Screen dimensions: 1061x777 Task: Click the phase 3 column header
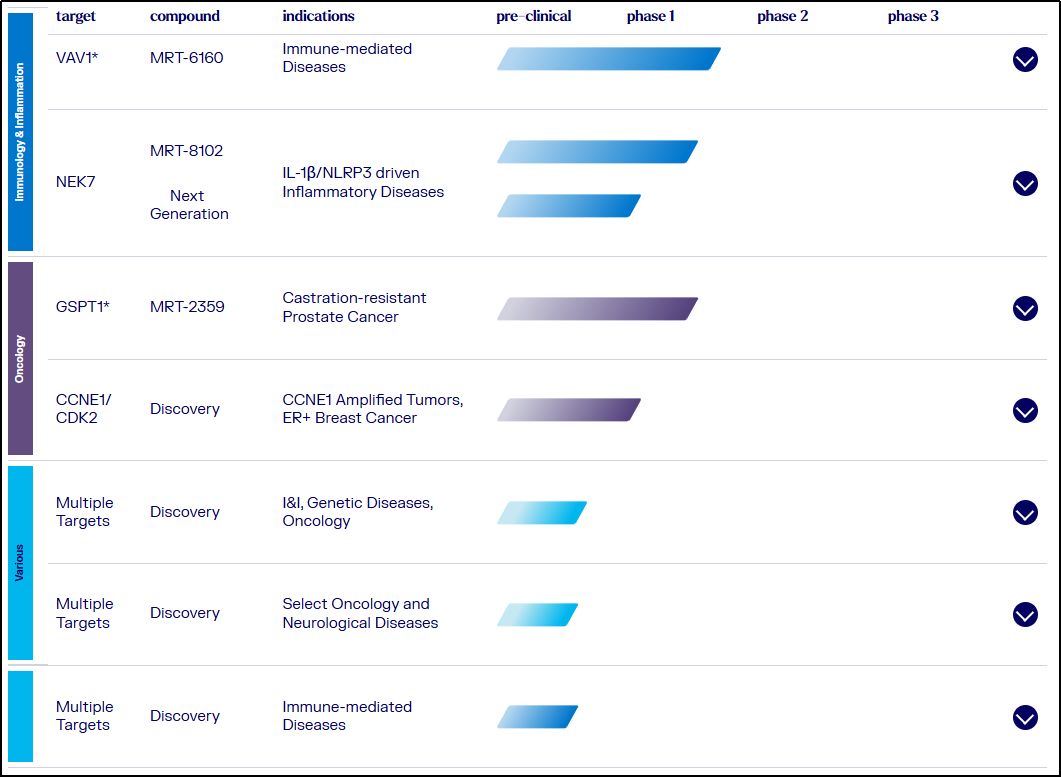tap(913, 16)
